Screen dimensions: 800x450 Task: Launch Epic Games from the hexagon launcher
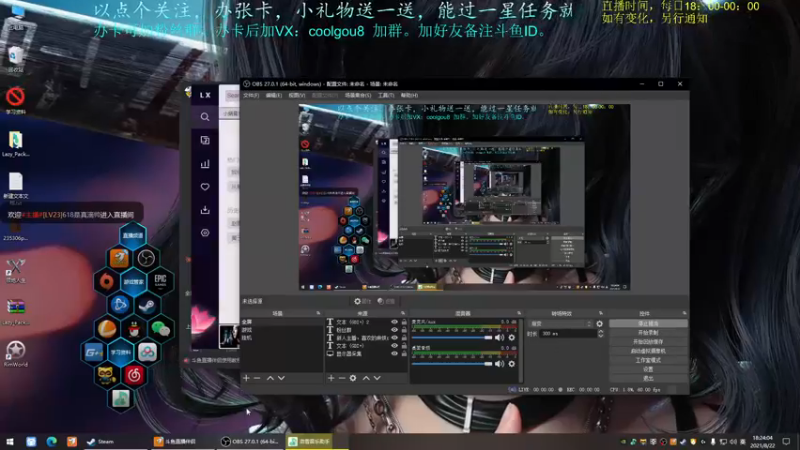(160, 281)
